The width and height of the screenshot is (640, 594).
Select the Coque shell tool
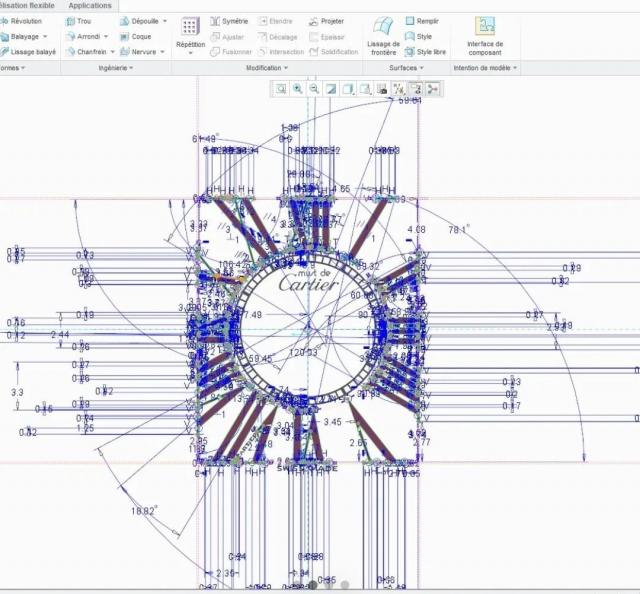tap(136, 36)
